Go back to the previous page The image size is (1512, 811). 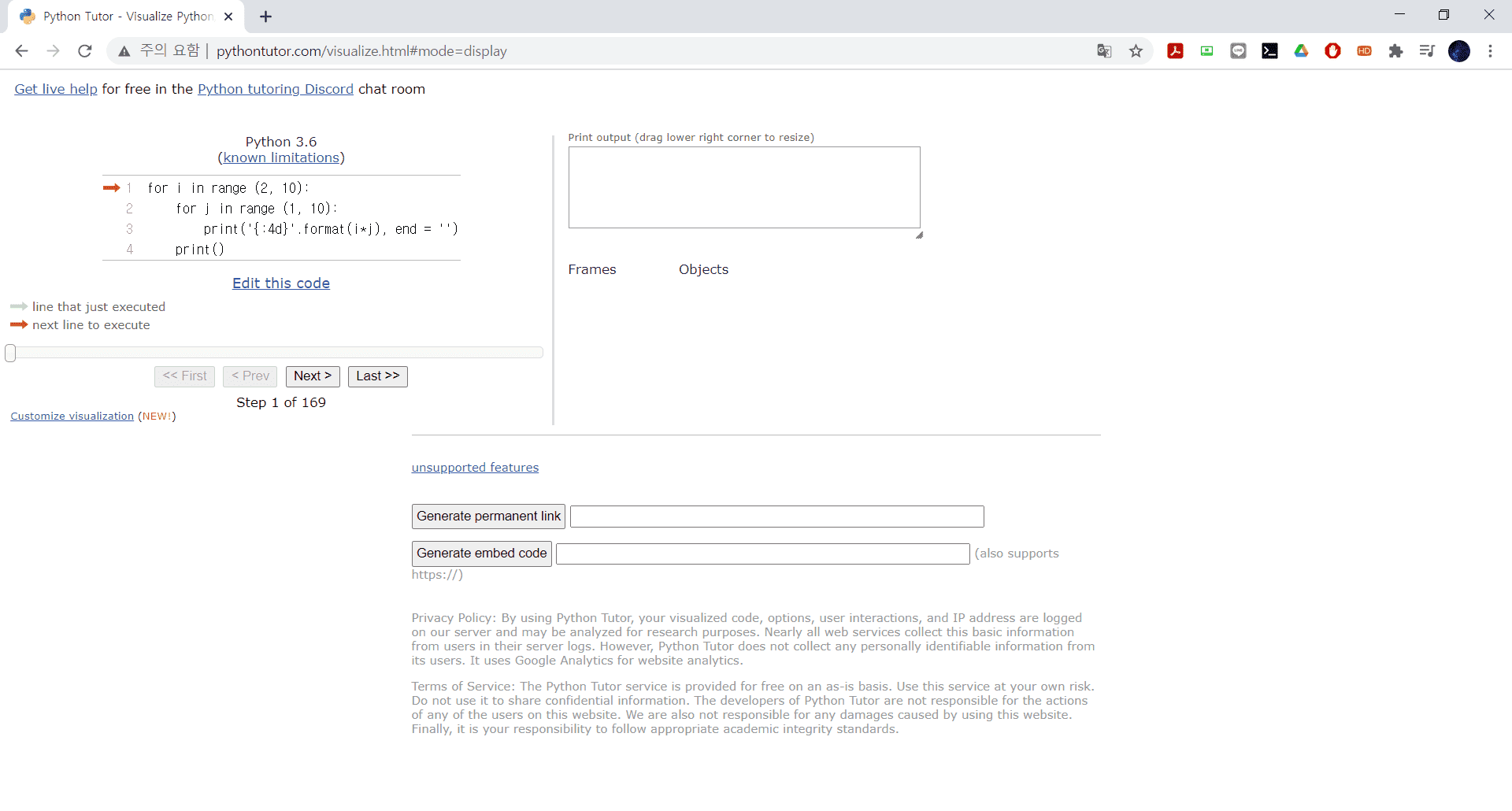21,51
